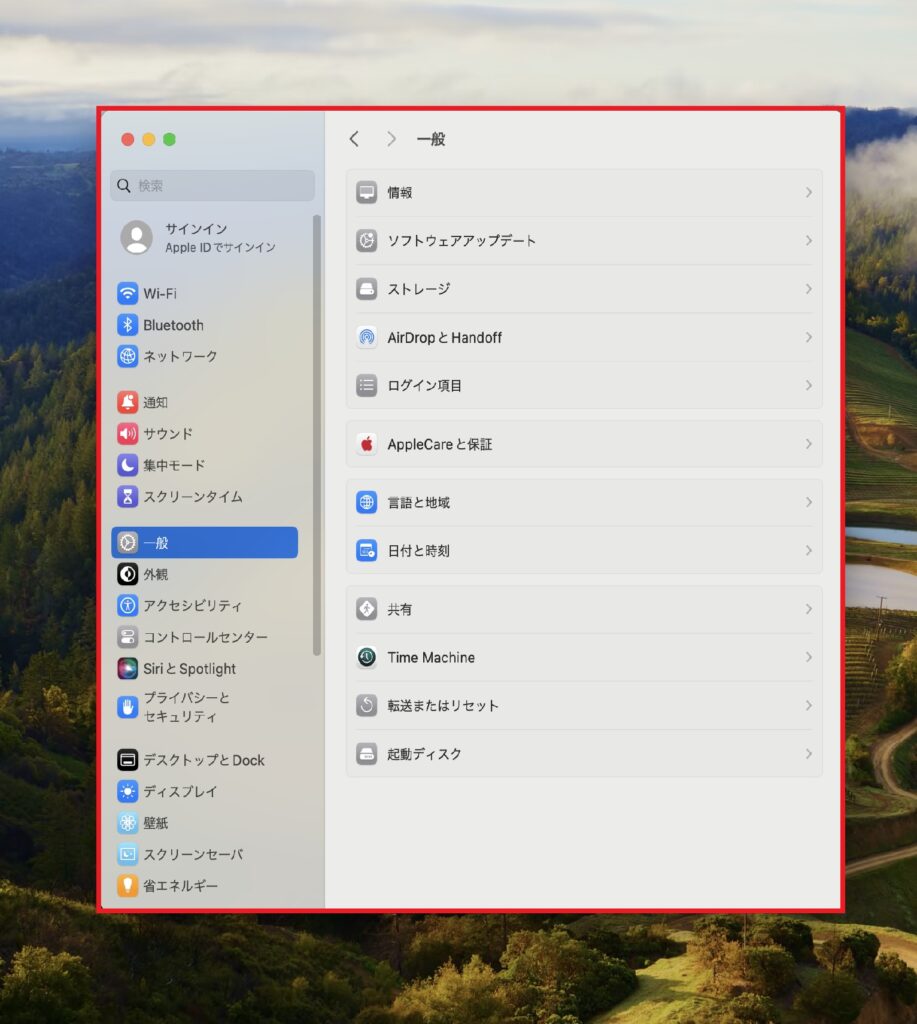
Task: Expand the Time Machine row chevron
Action: pyautogui.click(x=809, y=657)
